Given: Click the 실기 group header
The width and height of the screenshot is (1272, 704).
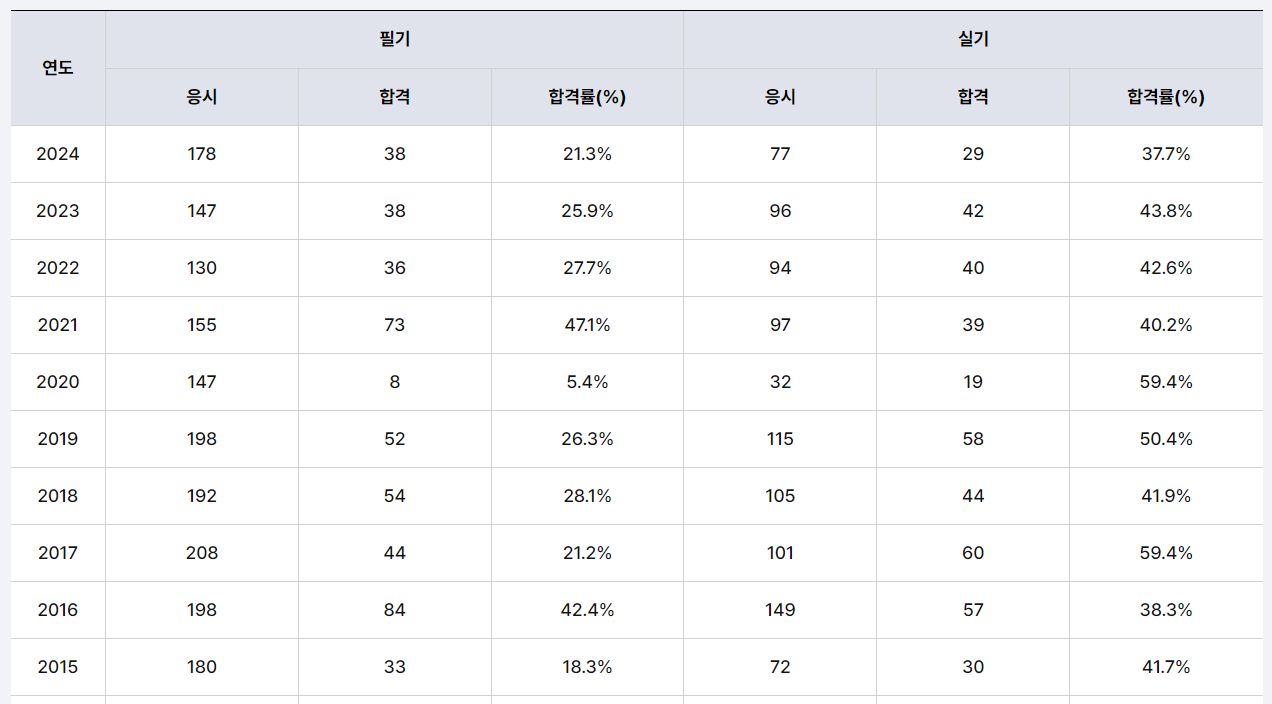Looking at the screenshot, I should click(973, 40).
